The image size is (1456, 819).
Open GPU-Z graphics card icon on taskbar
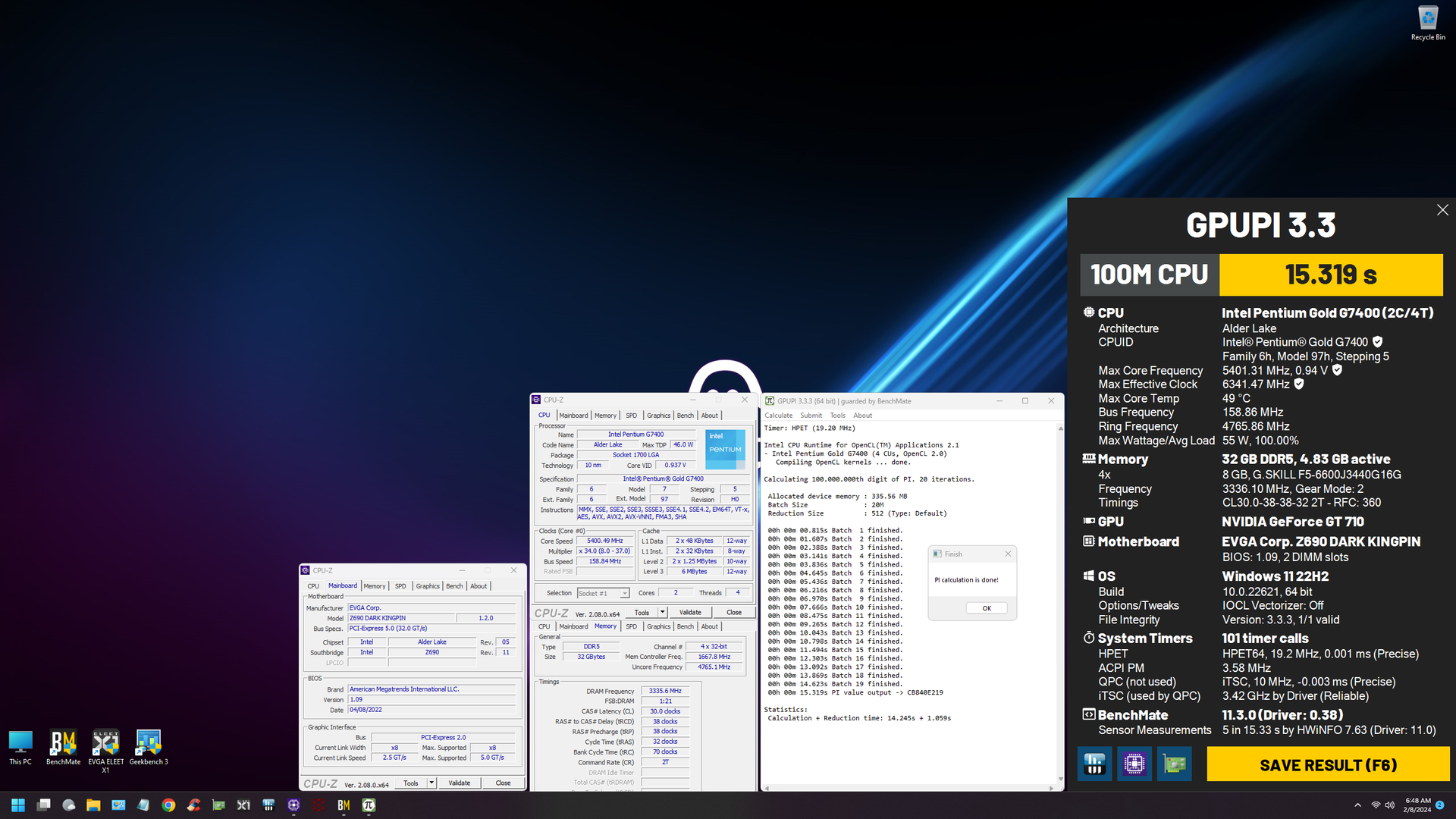(218, 805)
